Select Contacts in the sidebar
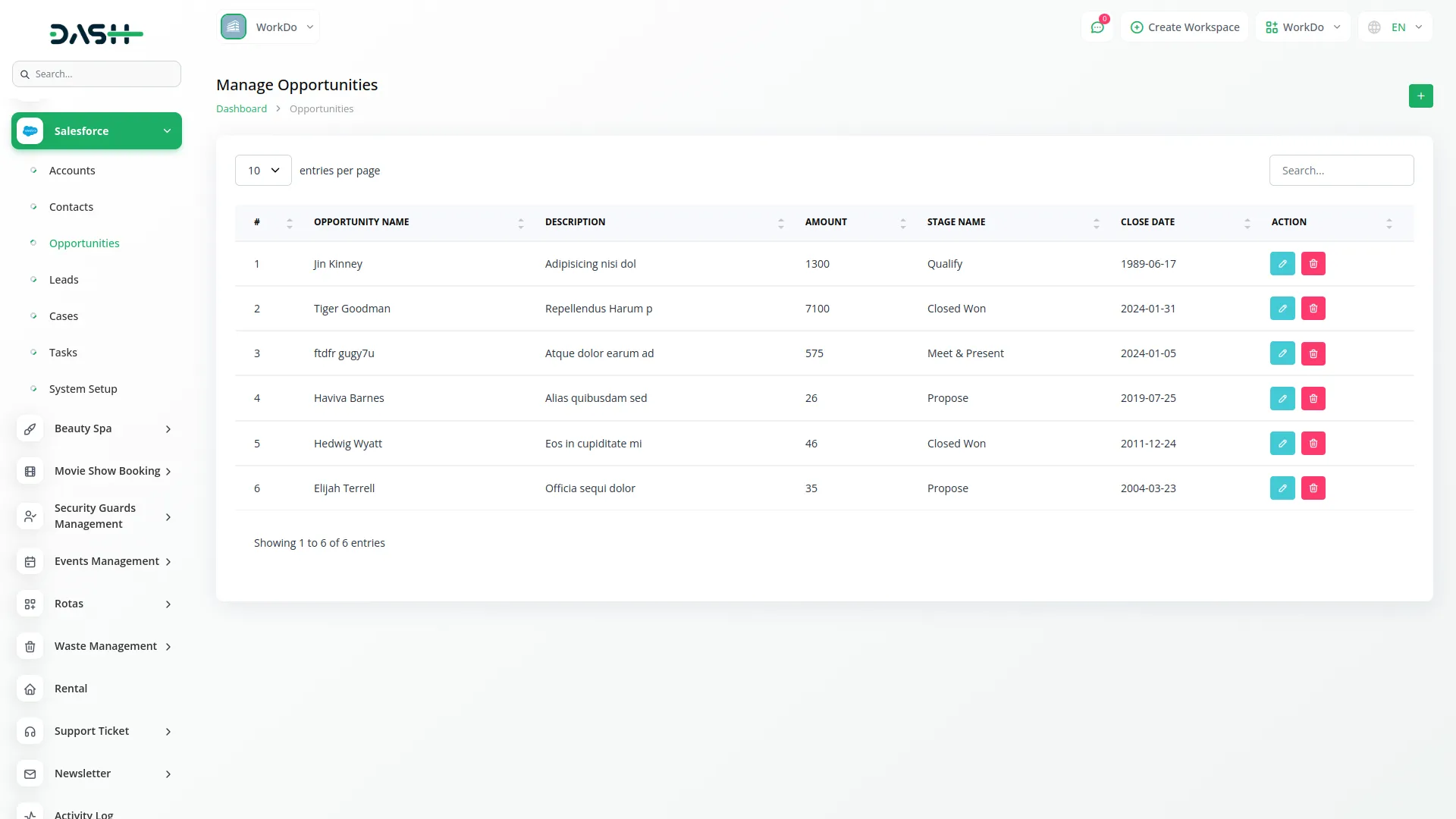This screenshot has width=1456, height=819. pos(71,206)
